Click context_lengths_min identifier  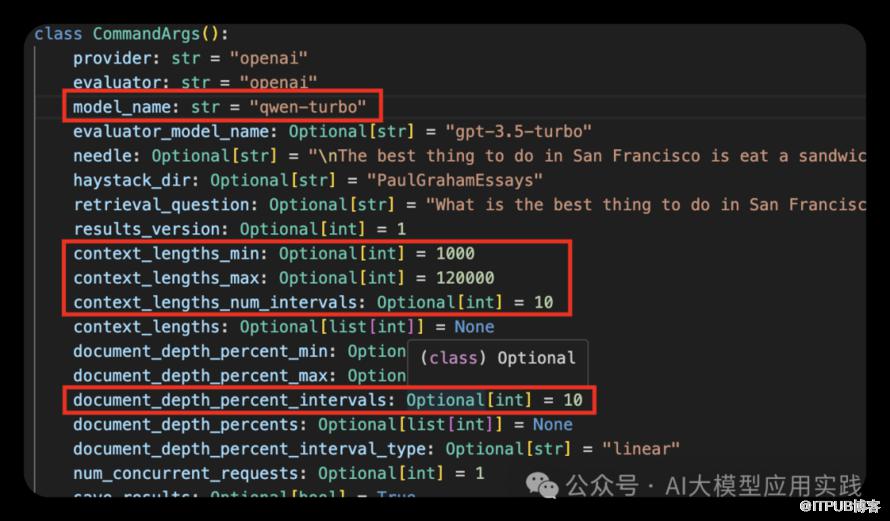coord(166,254)
